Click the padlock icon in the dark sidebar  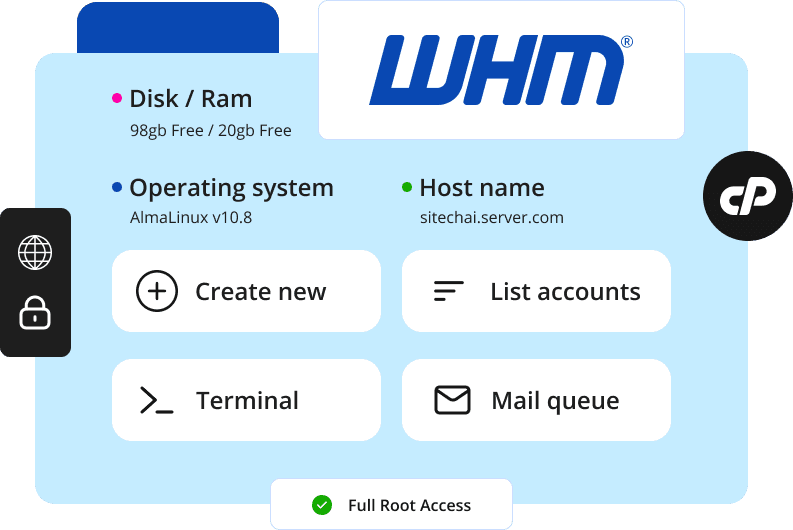tap(35, 314)
